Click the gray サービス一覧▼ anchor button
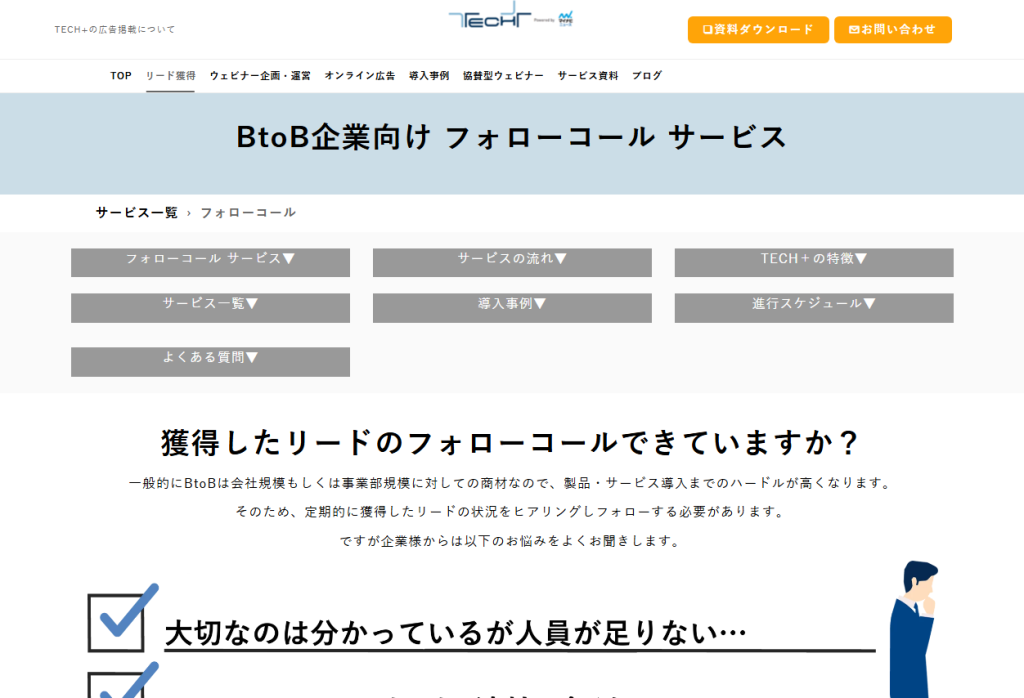The image size is (1024, 698). pyautogui.click(x=210, y=307)
